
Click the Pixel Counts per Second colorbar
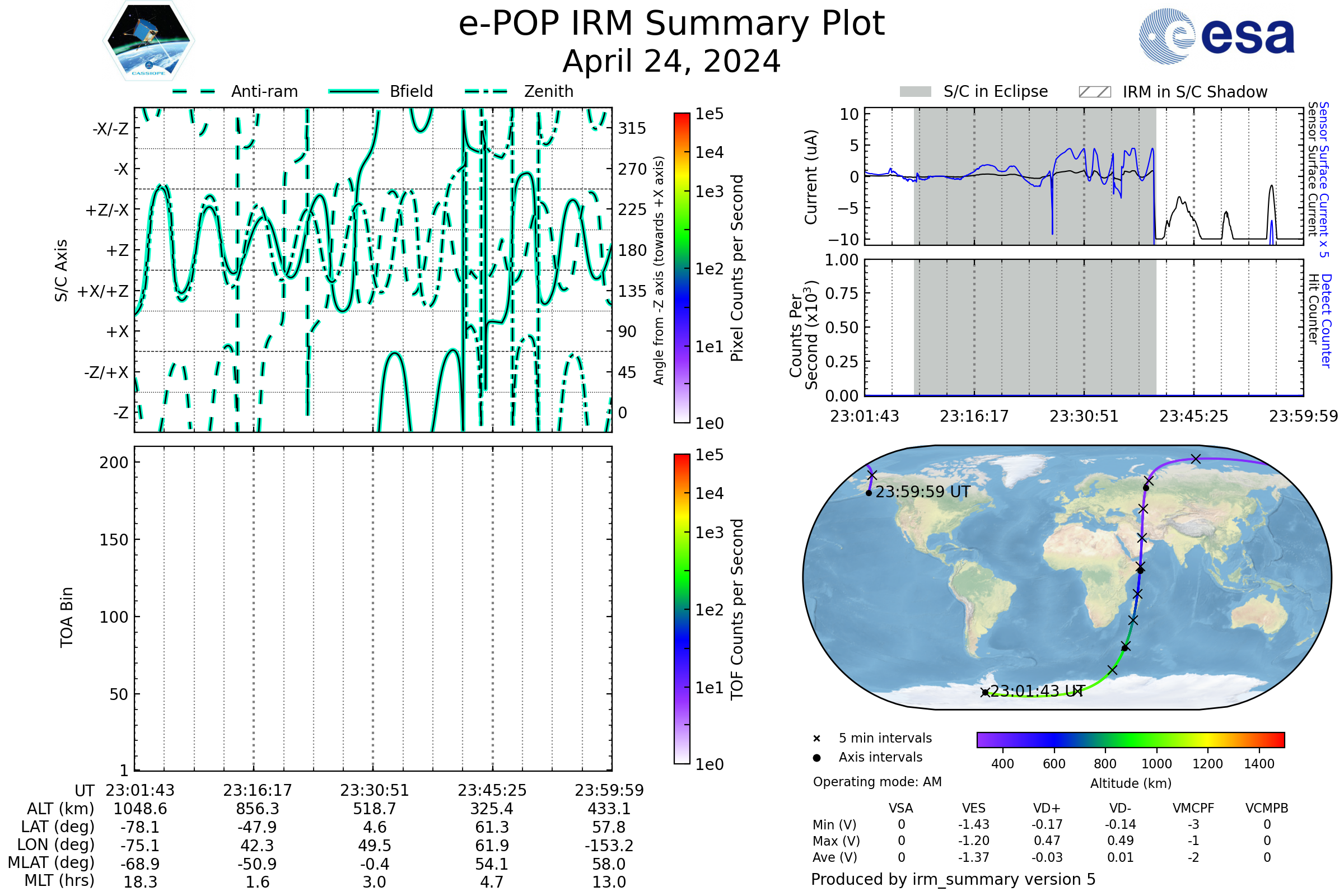point(682,268)
